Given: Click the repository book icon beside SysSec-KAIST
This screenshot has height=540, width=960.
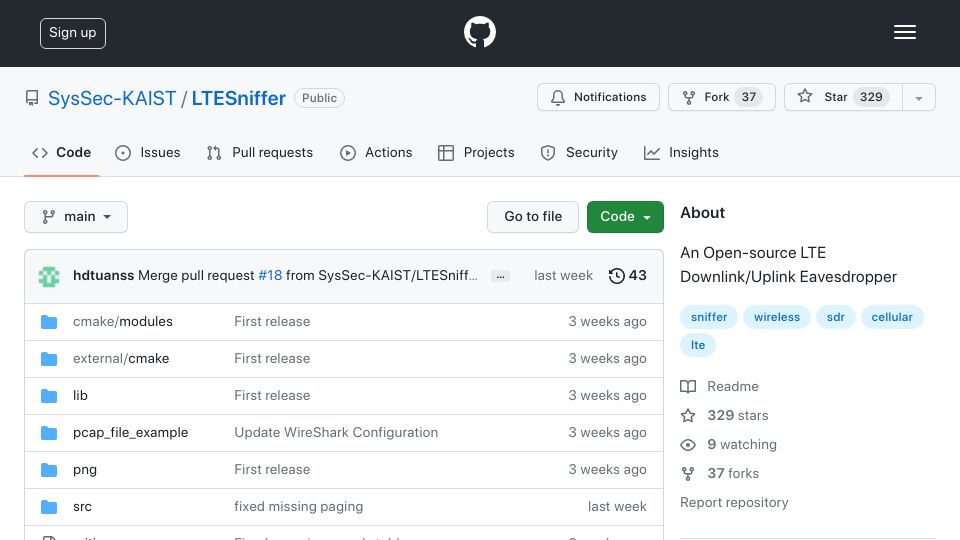Looking at the screenshot, I should point(32,98).
